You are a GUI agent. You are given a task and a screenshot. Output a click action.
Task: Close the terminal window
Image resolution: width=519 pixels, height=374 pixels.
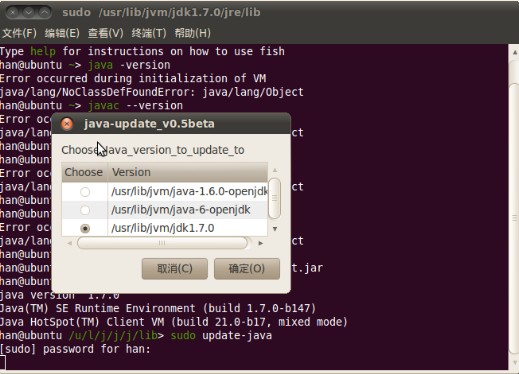pyautogui.click(x=13, y=12)
